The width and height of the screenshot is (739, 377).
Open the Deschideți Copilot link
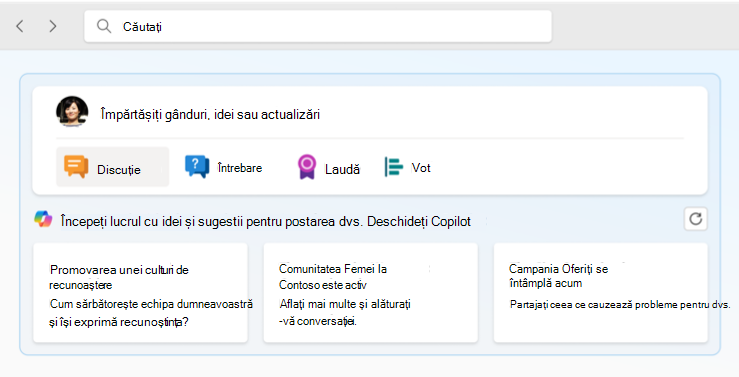click(x=419, y=221)
